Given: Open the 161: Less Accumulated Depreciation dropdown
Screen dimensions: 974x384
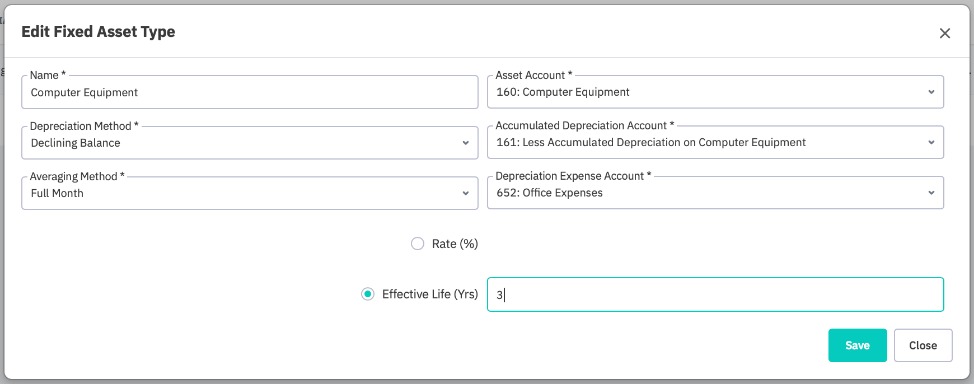Looking at the screenshot, I should click(x=715, y=142).
